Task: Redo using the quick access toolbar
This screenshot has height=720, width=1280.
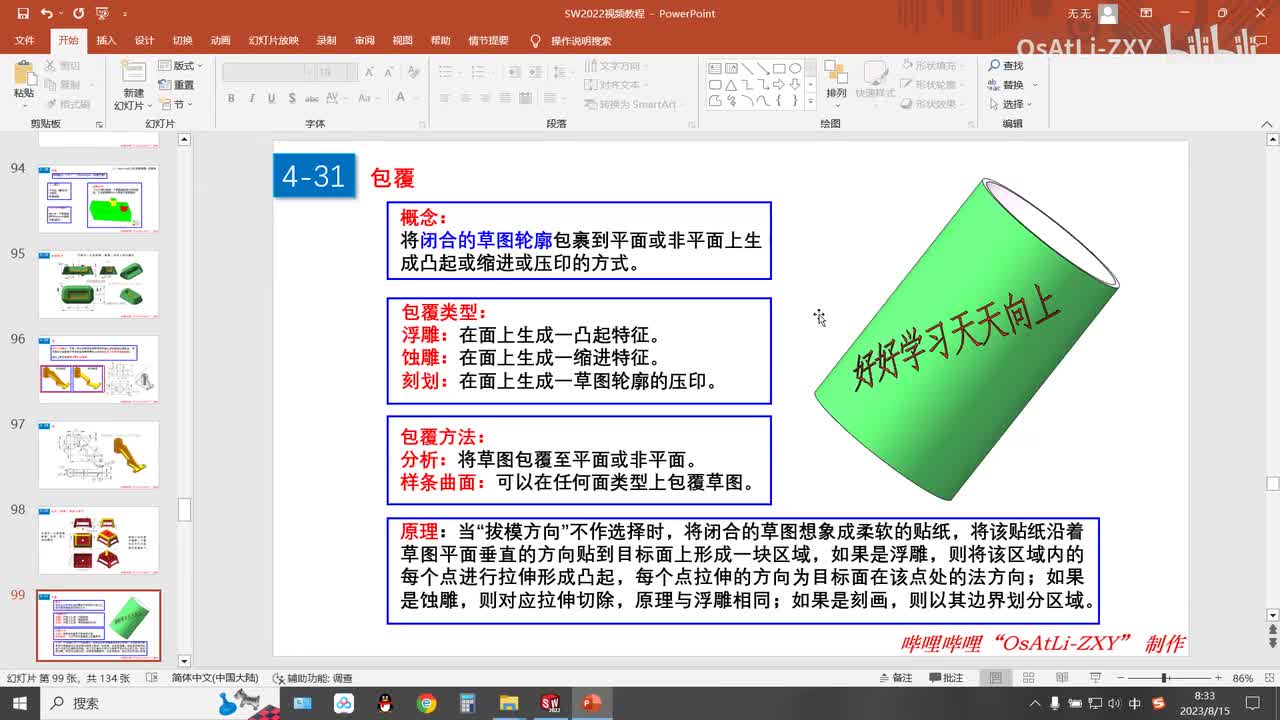Action: click(x=77, y=14)
